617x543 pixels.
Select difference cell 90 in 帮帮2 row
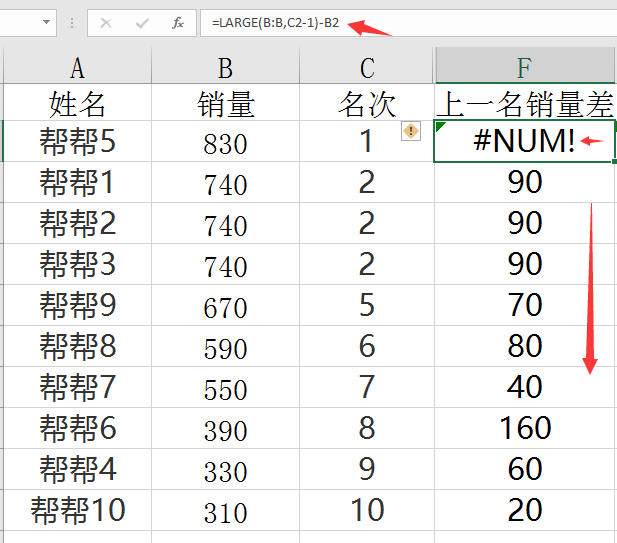(525, 223)
